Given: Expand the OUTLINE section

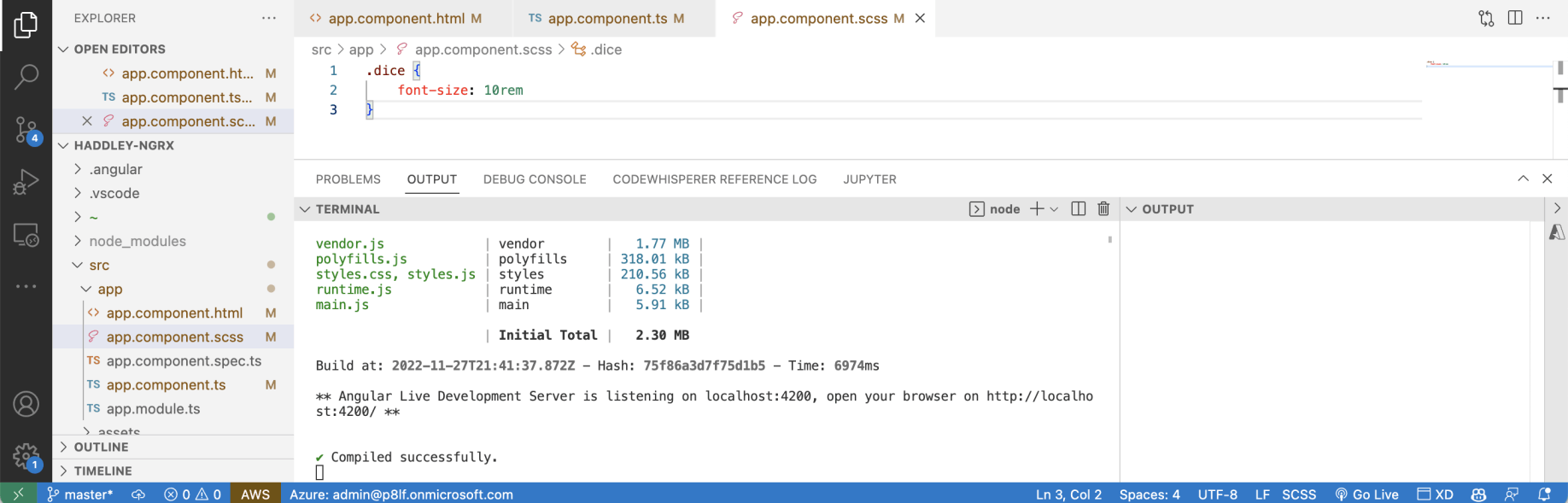Looking at the screenshot, I should [x=101, y=447].
